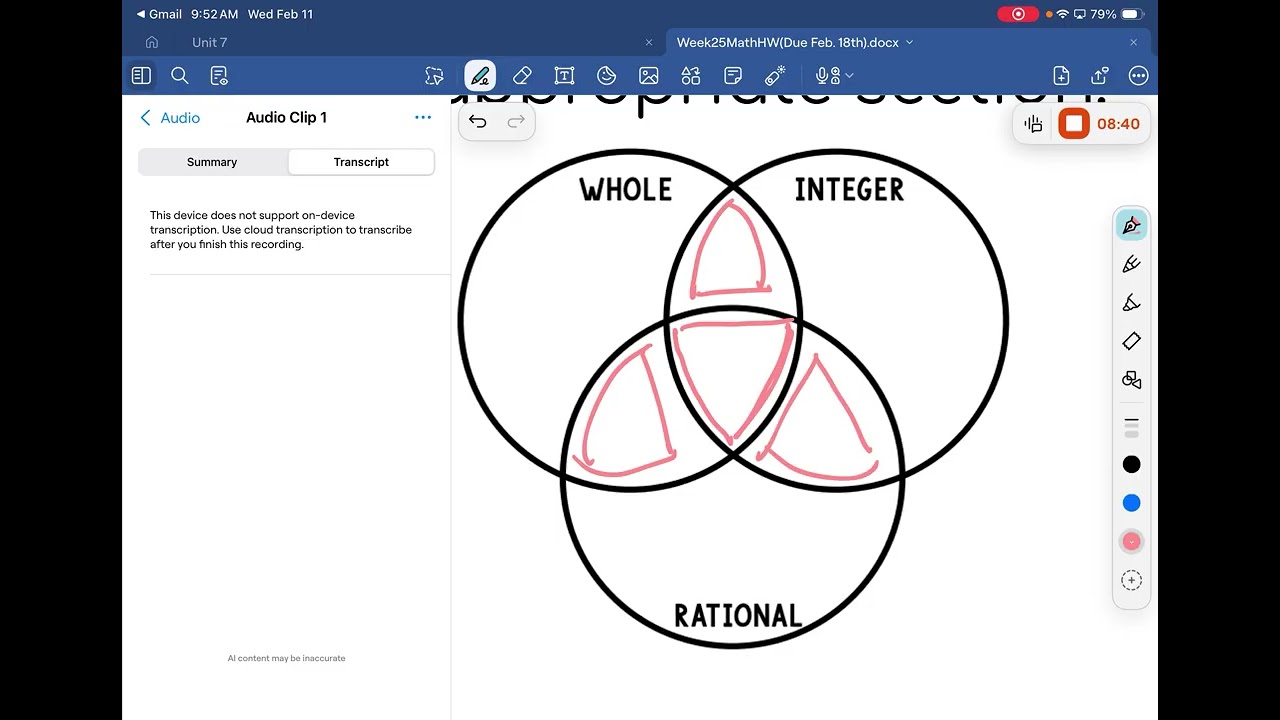This screenshot has height=720, width=1280.
Task: Go back to Audio list
Action: 170,118
